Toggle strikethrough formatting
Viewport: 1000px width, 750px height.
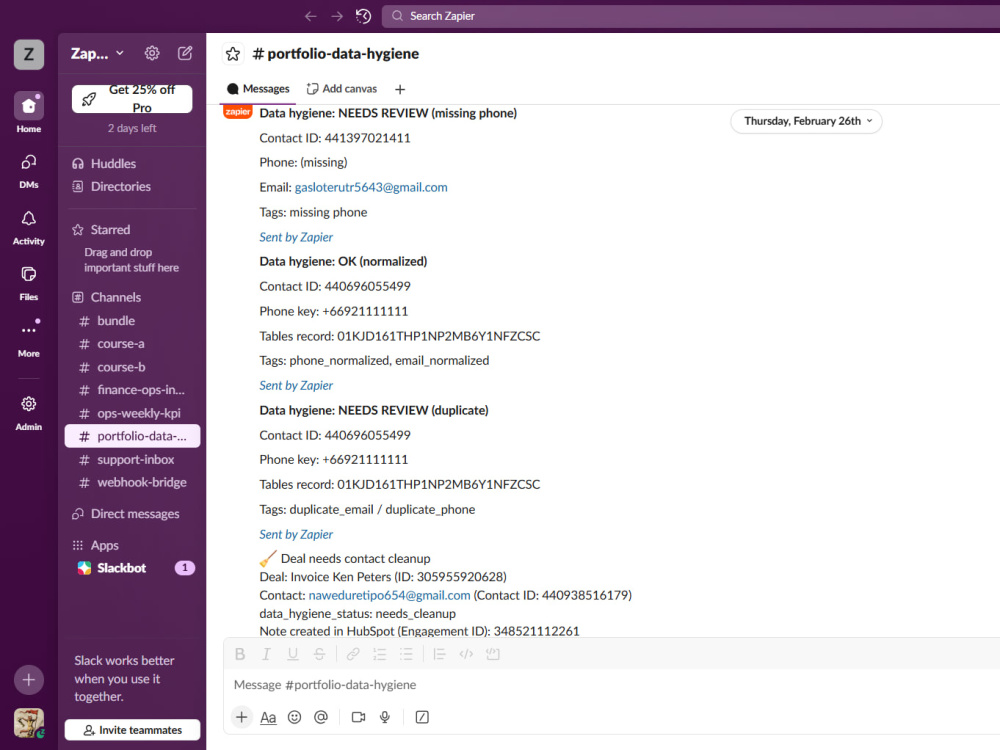pyautogui.click(x=320, y=654)
